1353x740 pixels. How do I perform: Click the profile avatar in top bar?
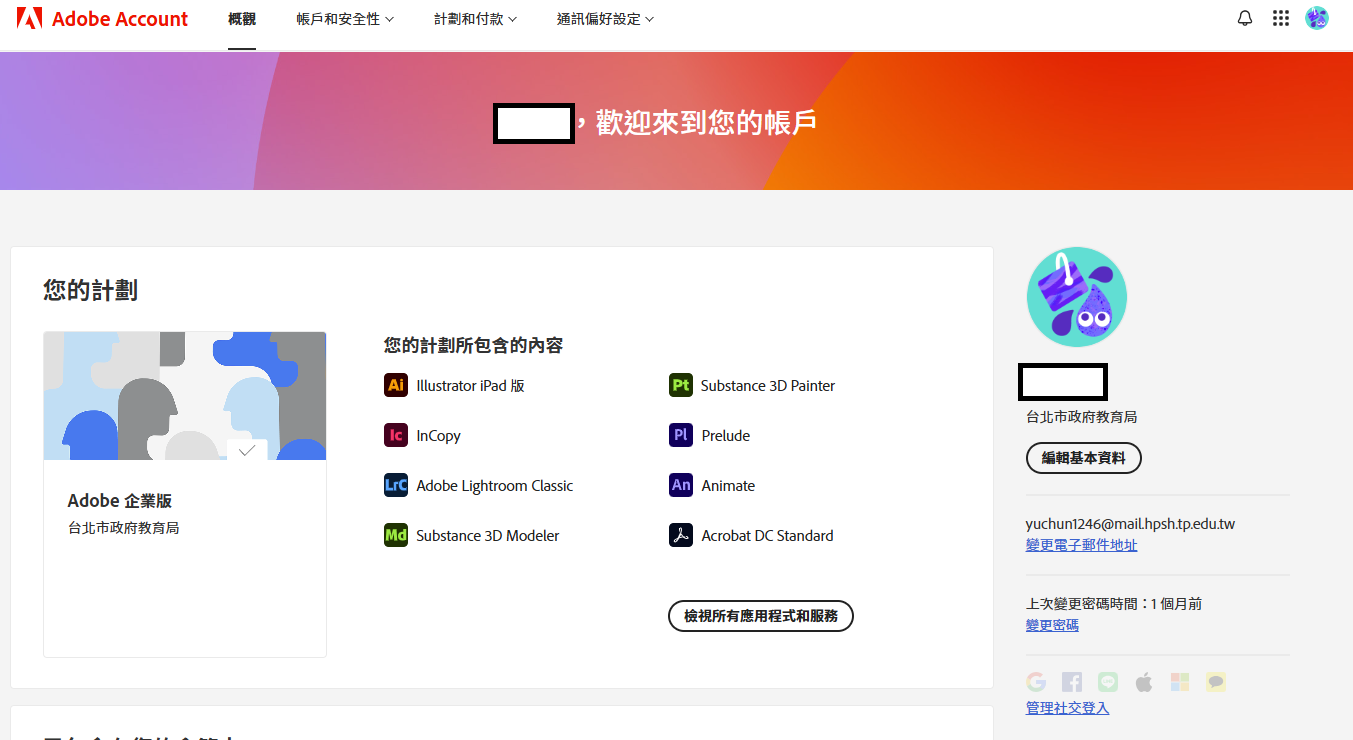[x=1317, y=18]
